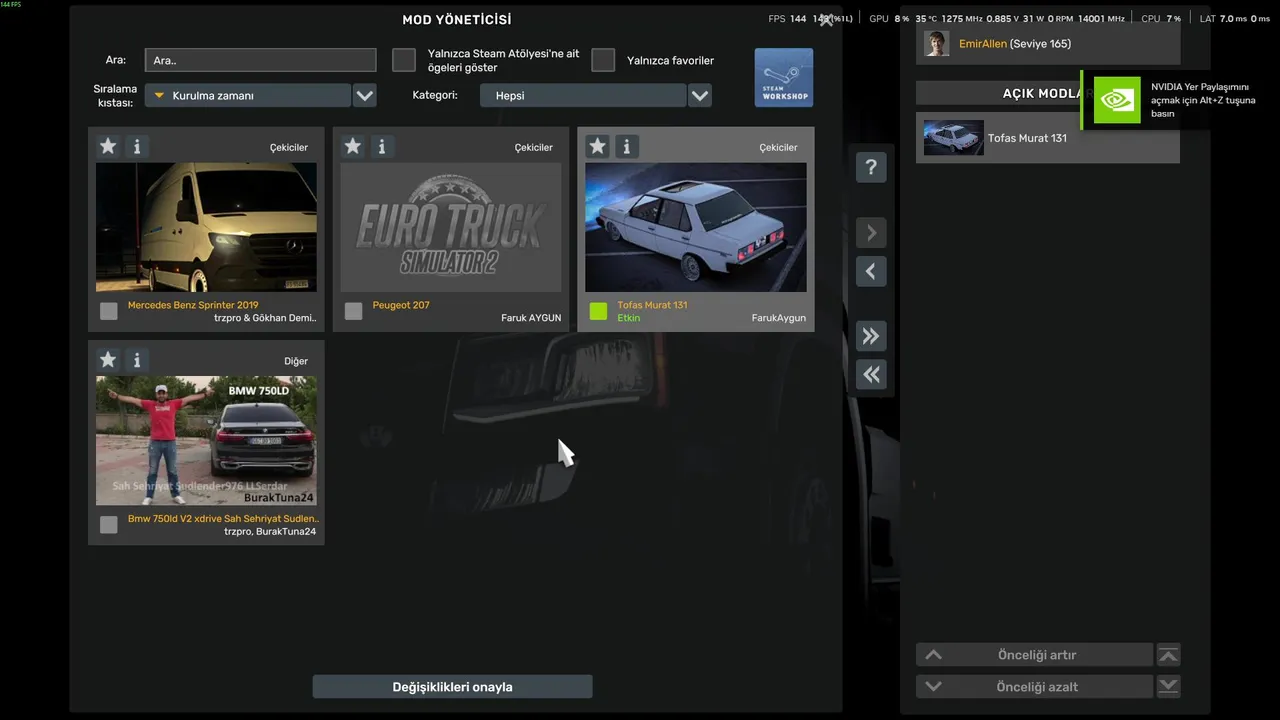Select Tofas Murat 131 in active mods list
Viewport: 1280px width, 720px height.
(x=1048, y=138)
